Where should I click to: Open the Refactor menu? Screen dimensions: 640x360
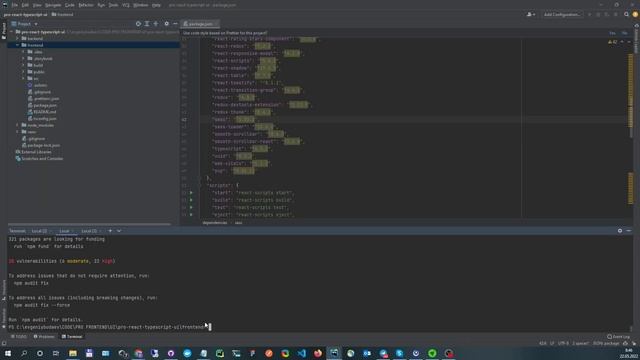coord(86,5)
